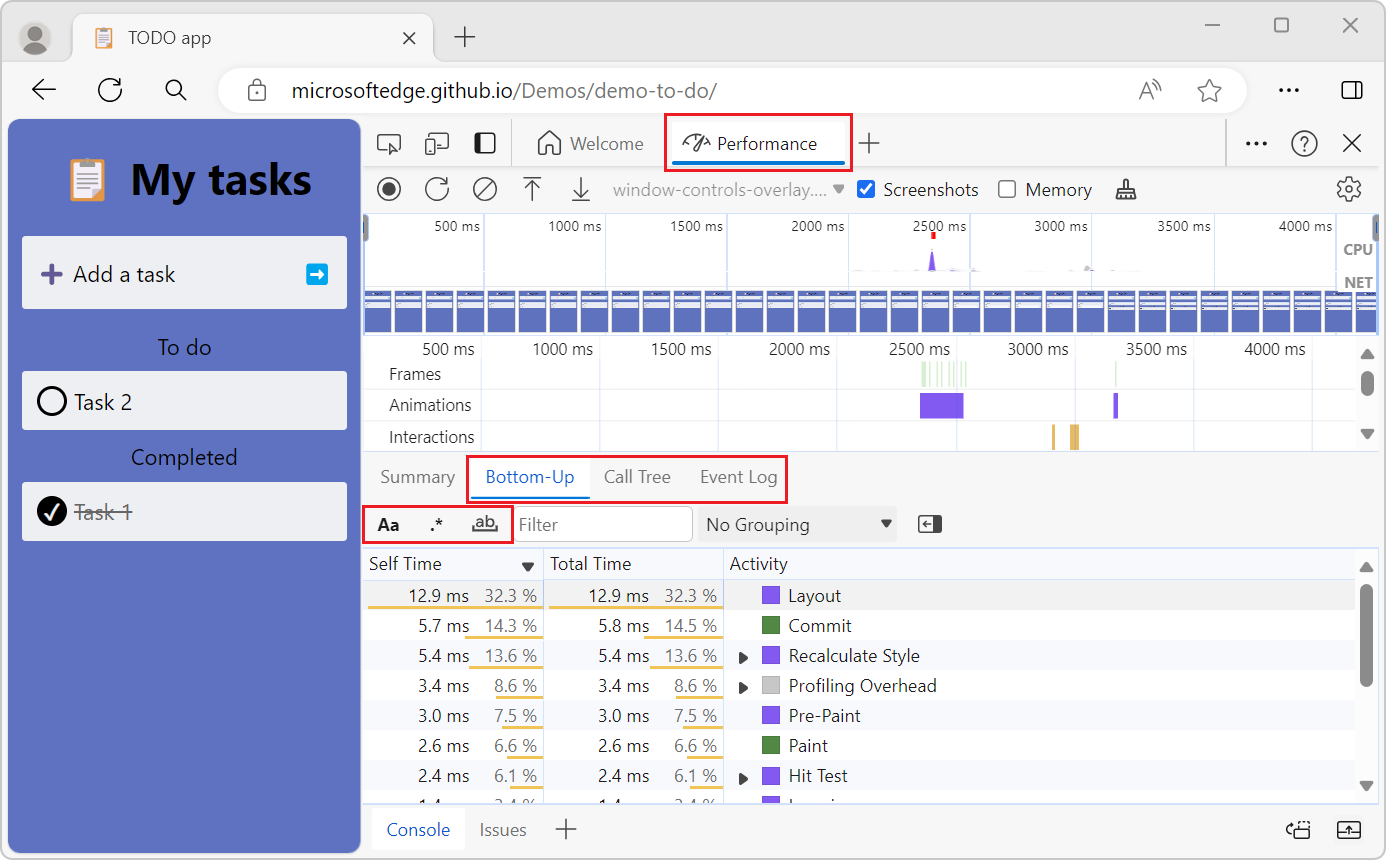Toggle match case filtering with Aa icon
The height and width of the screenshot is (860, 1386).
[x=389, y=523]
